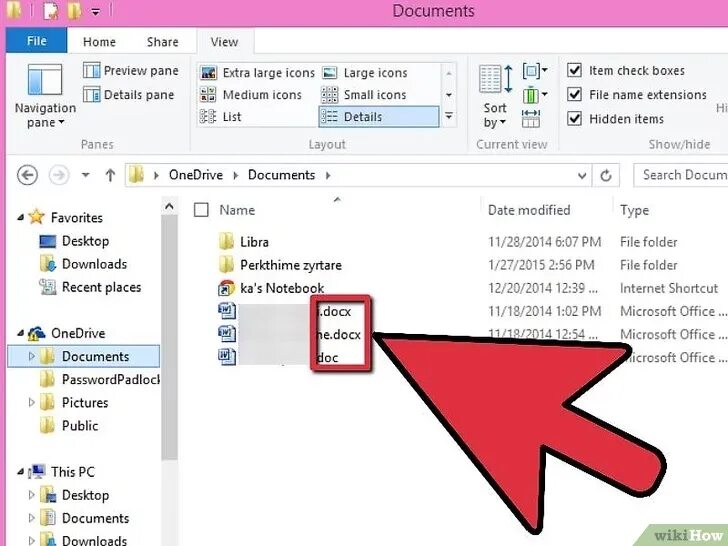Expand the chevron after Documents in address bar
The image size is (728, 546).
(328, 175)
